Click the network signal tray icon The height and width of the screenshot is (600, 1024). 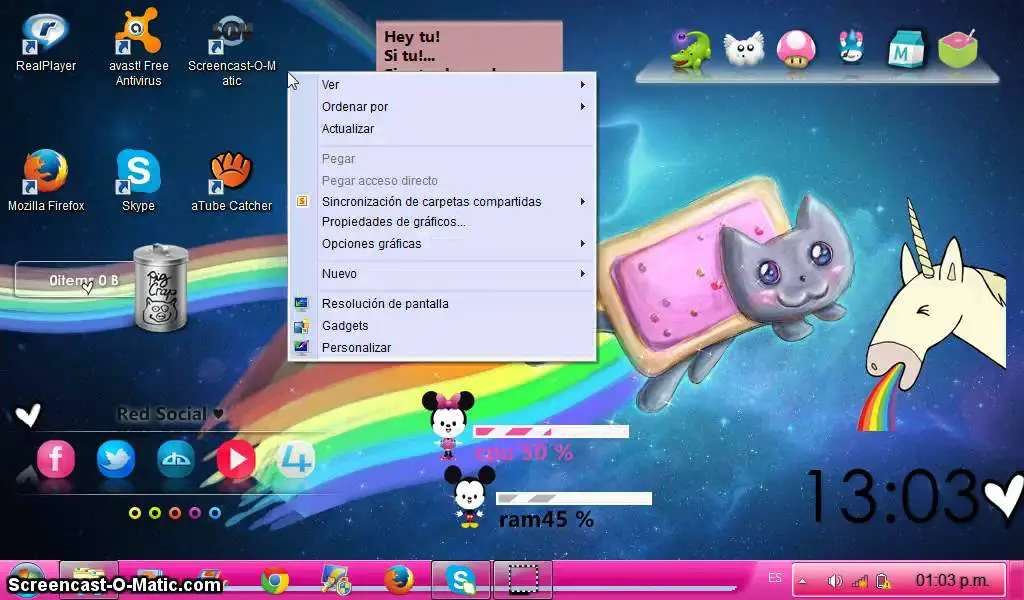tap(859, 581)
